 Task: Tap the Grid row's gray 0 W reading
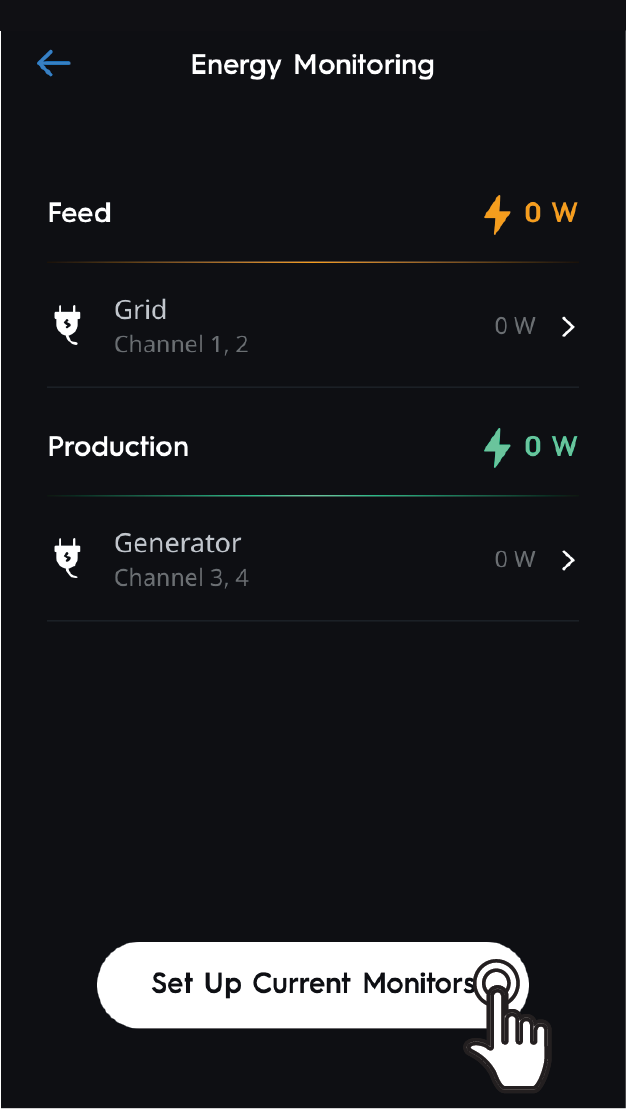point(515,326)
